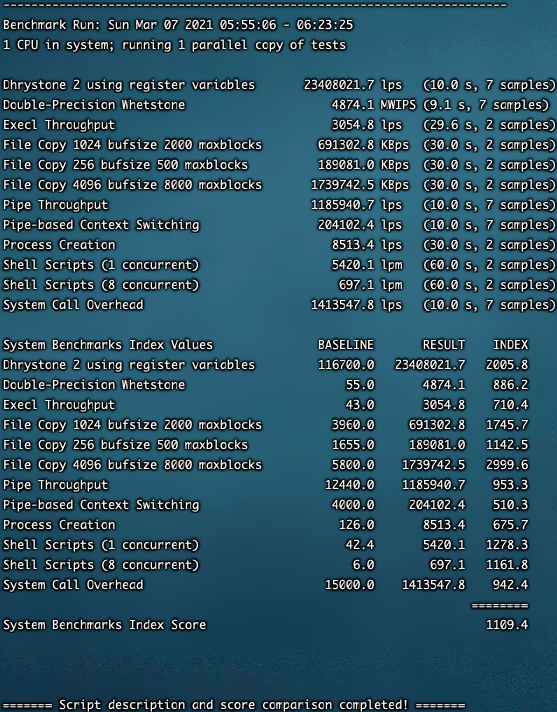Click the "8513.4 lps" Process Creation value
Image resolution: width=557 pixels, height=712 pixels.
[x=366, y=245]
